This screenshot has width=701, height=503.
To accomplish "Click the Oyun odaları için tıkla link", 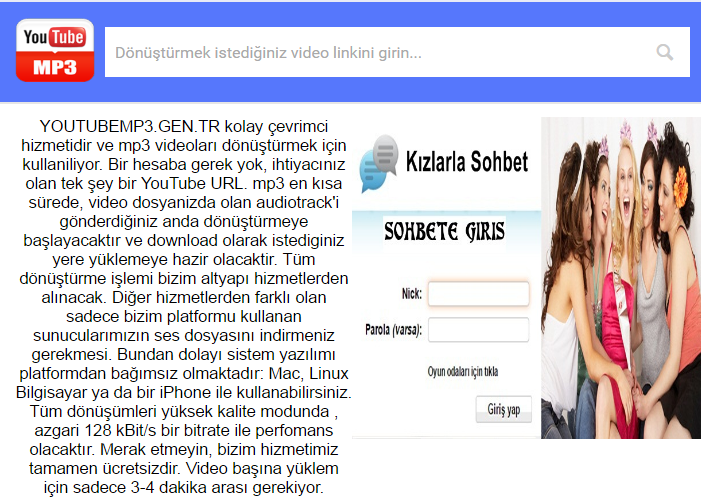I will (463, 372).
